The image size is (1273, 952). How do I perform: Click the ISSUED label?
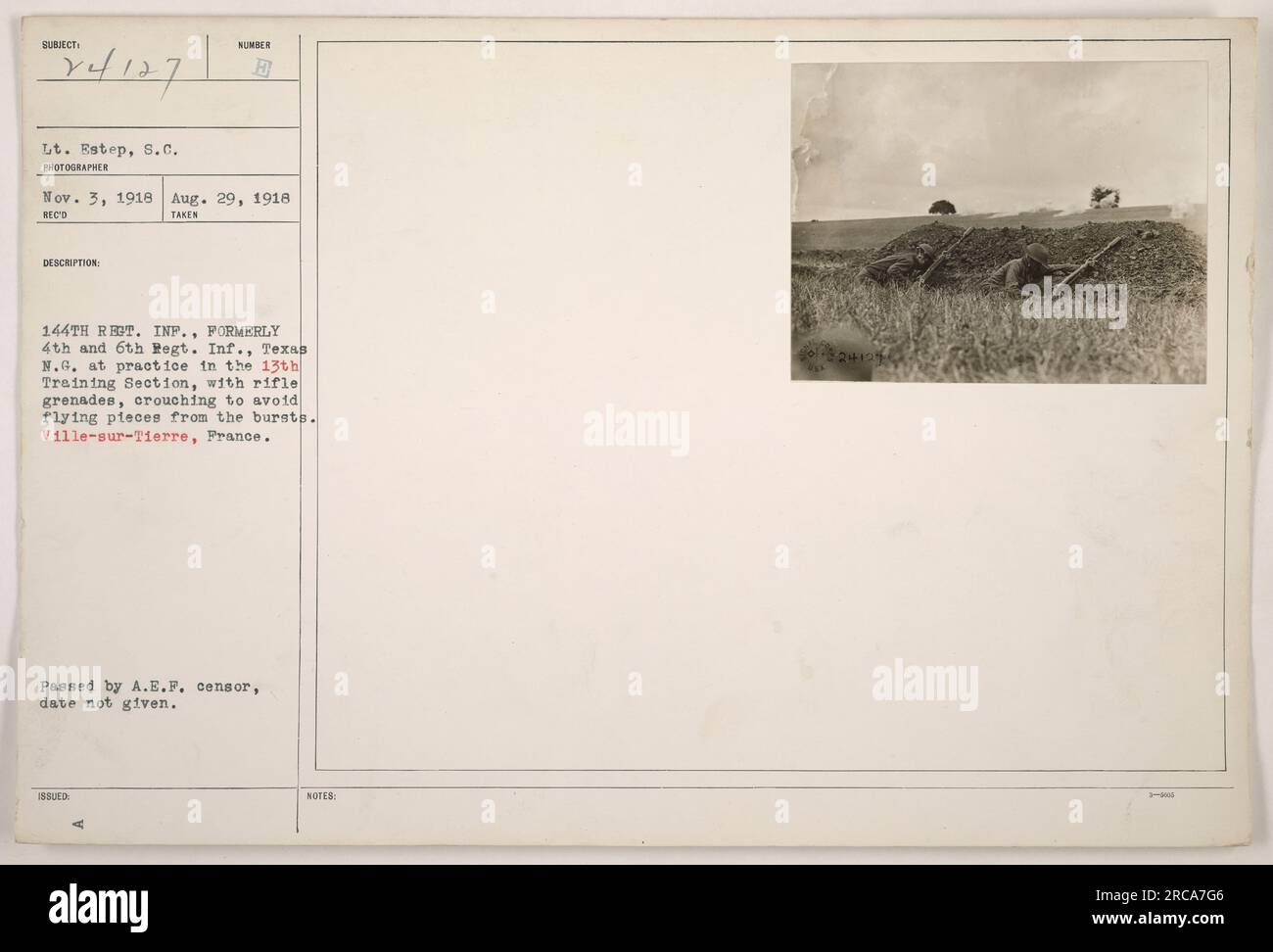[x=56, y=796]
